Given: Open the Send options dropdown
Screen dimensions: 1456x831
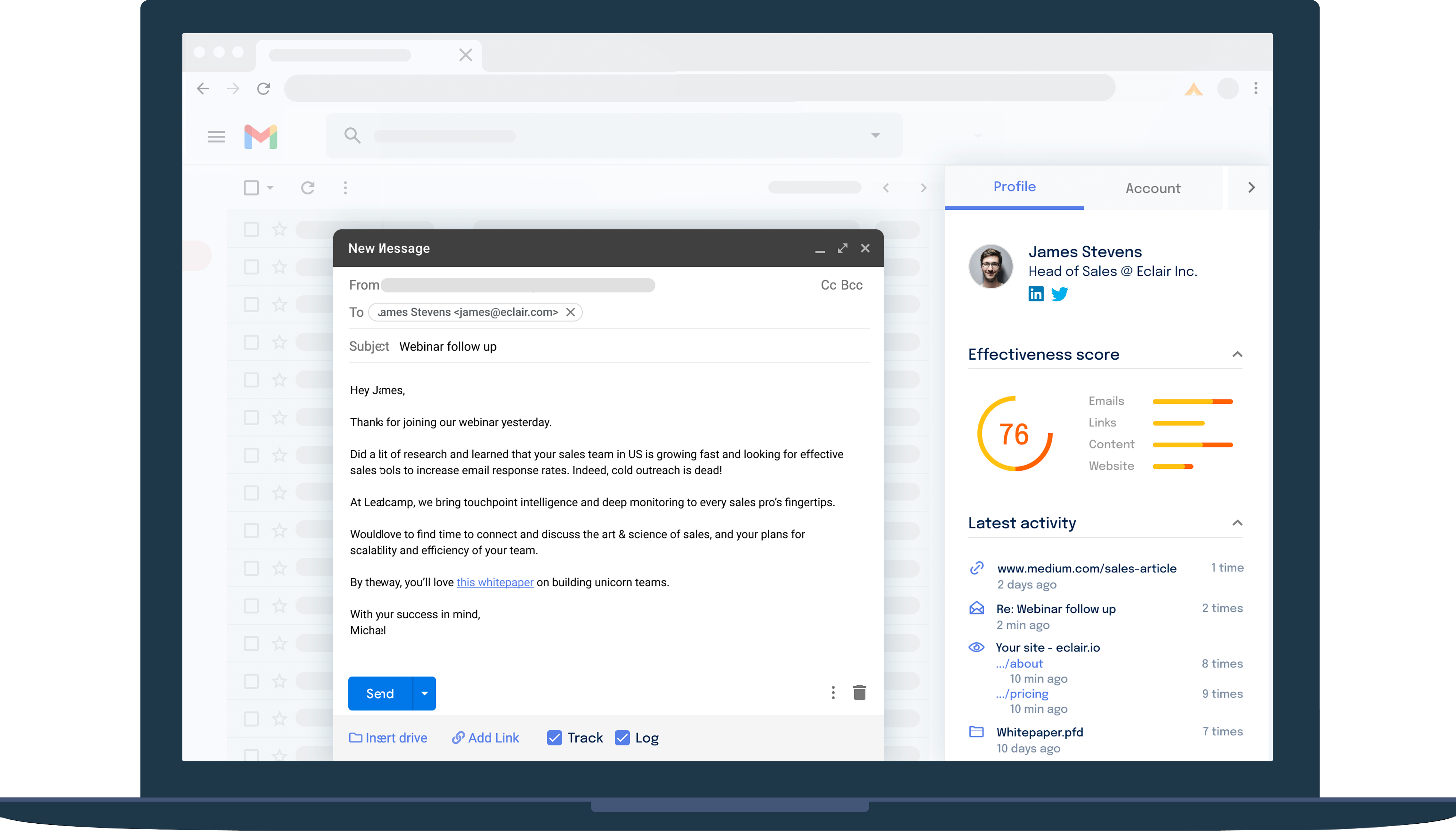Looking at the screenshot, I should point(423,693).
